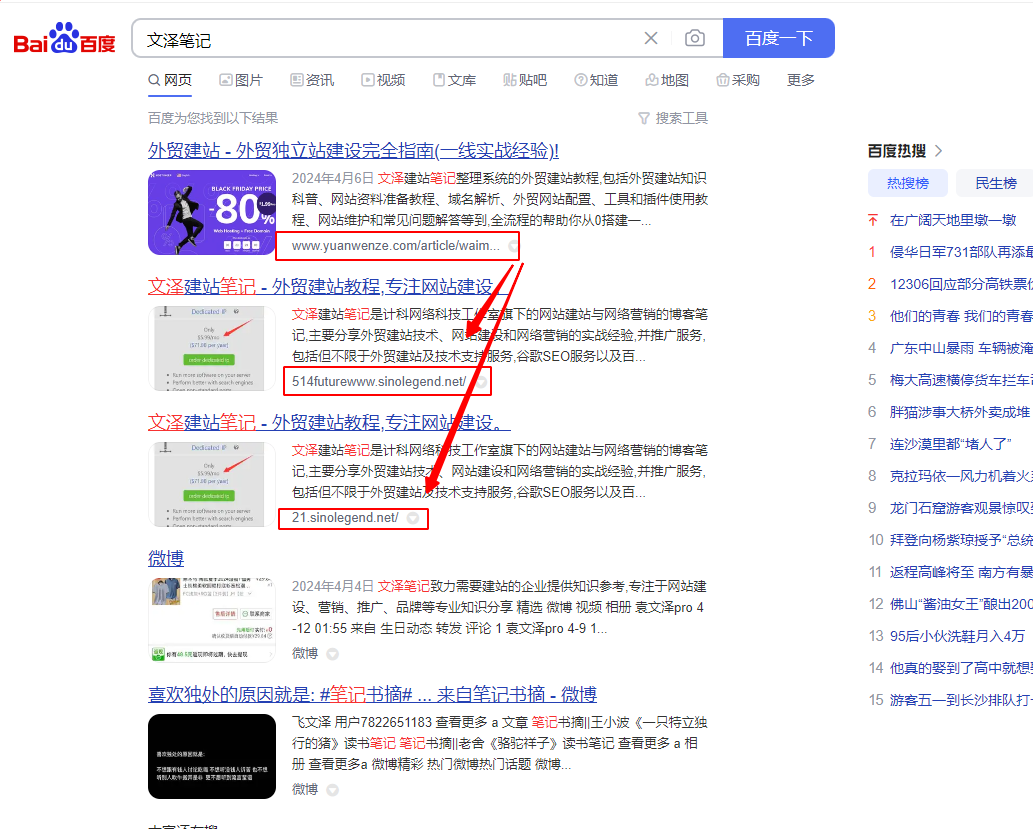Open the 百度热搜 heading

[x=897, y=151]
